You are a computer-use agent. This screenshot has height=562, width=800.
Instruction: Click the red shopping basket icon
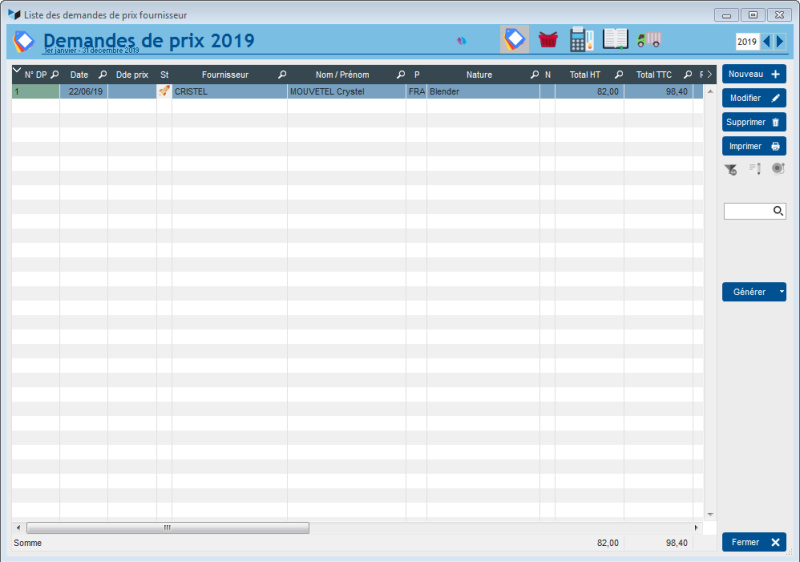[x=547, y=40]
